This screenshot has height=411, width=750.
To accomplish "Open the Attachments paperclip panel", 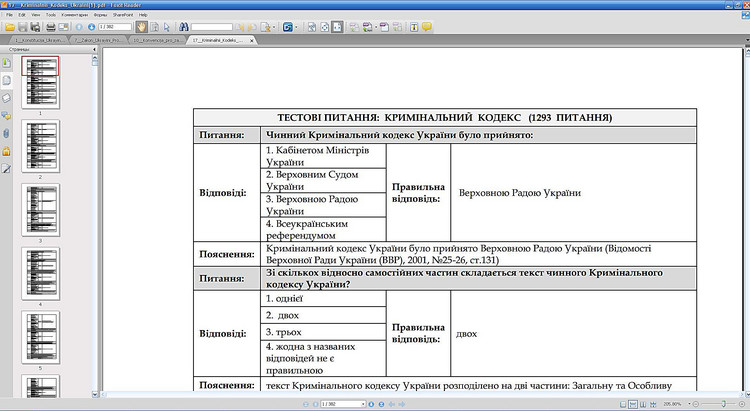I will (x=6, y=133).
